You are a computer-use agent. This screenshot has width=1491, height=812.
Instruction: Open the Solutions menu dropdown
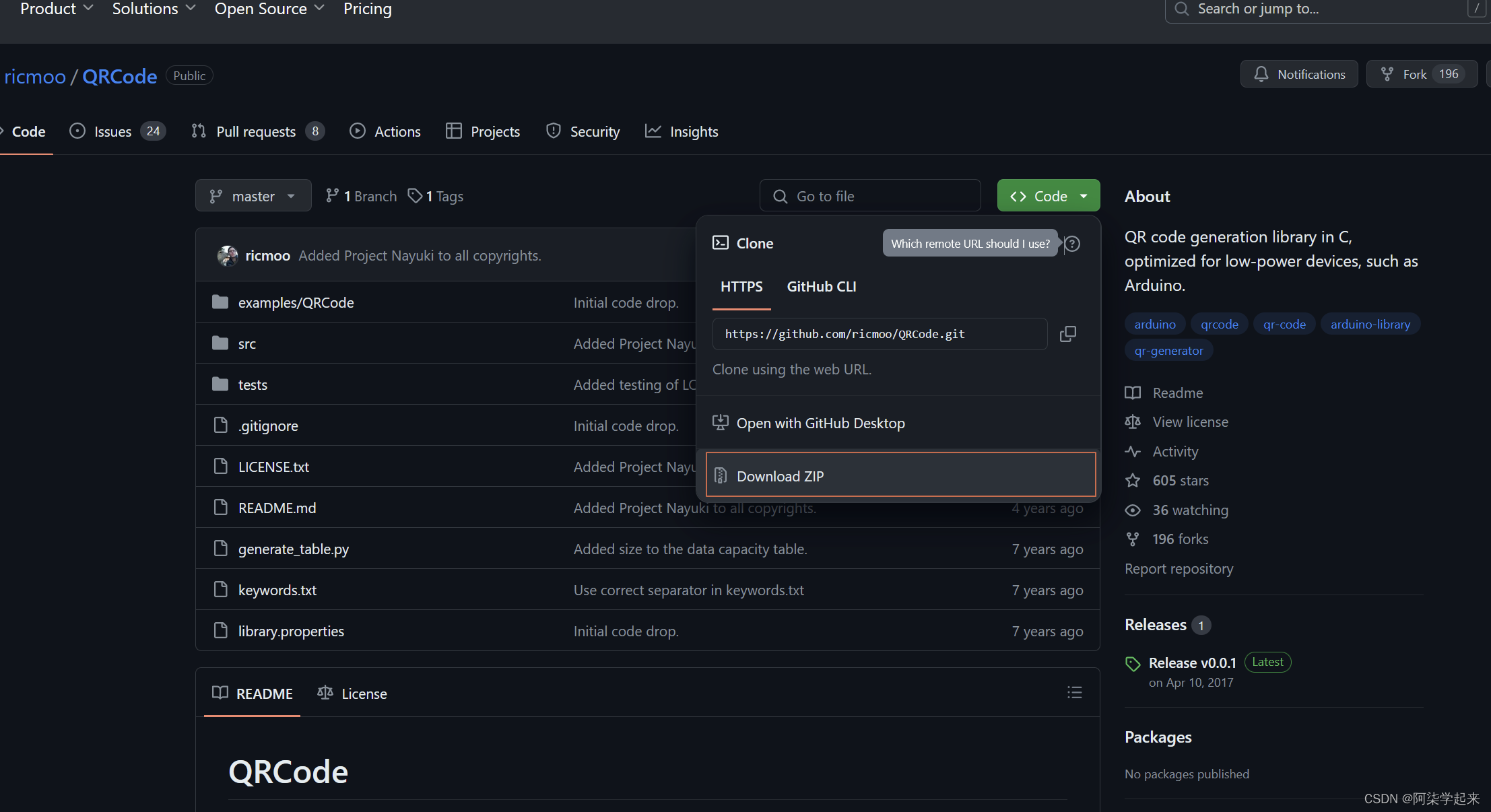coord(154,9)
